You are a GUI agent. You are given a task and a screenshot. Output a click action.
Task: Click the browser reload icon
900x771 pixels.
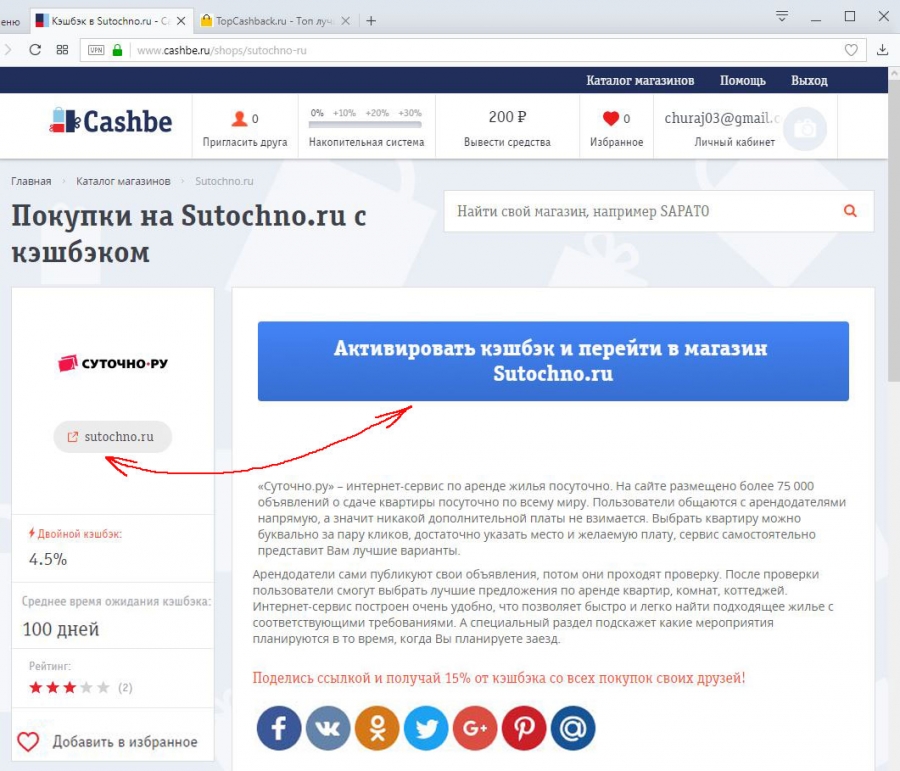point(35,50)
